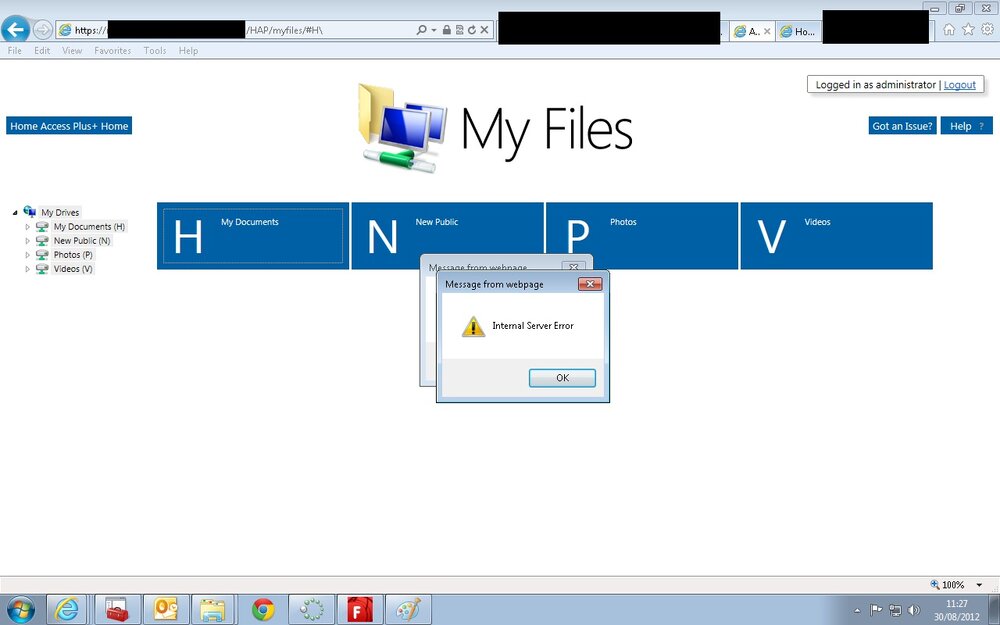Expand the Photos (P) tree node

point(27,254)
